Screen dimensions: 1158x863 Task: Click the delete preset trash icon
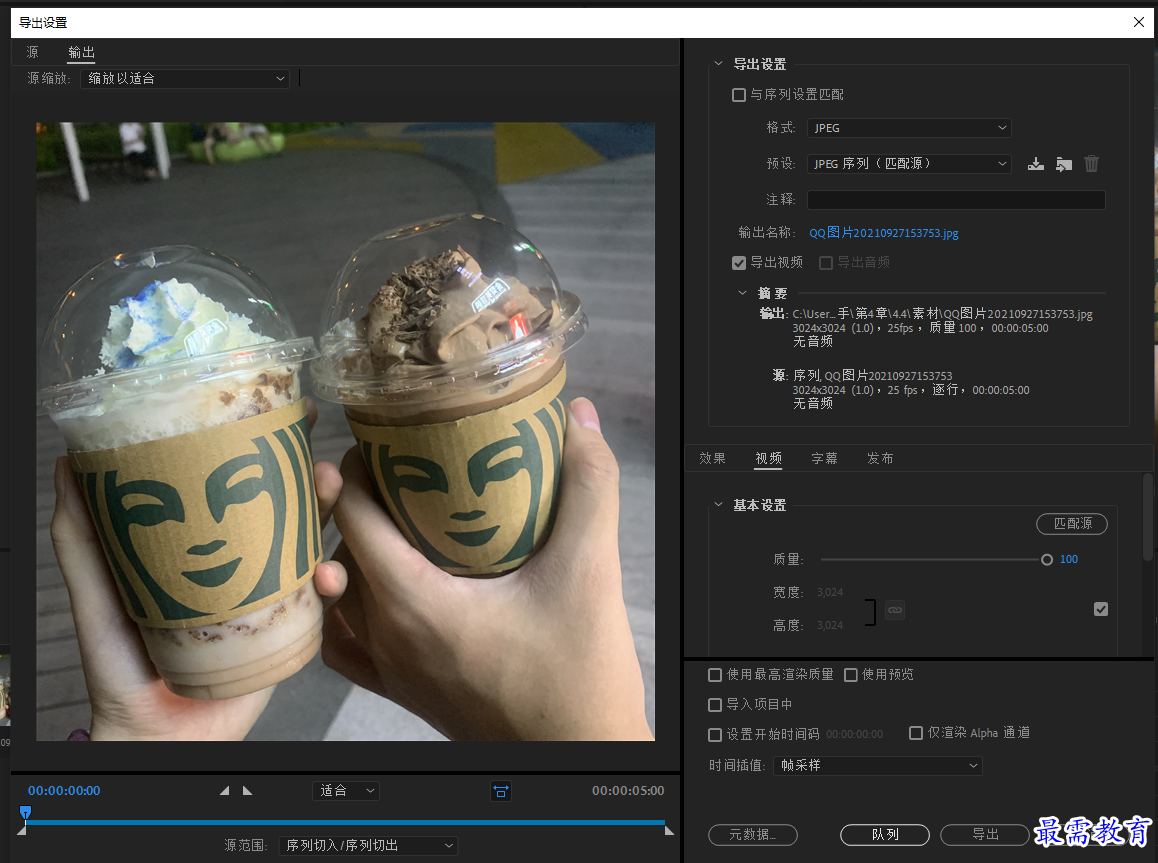1092,164
